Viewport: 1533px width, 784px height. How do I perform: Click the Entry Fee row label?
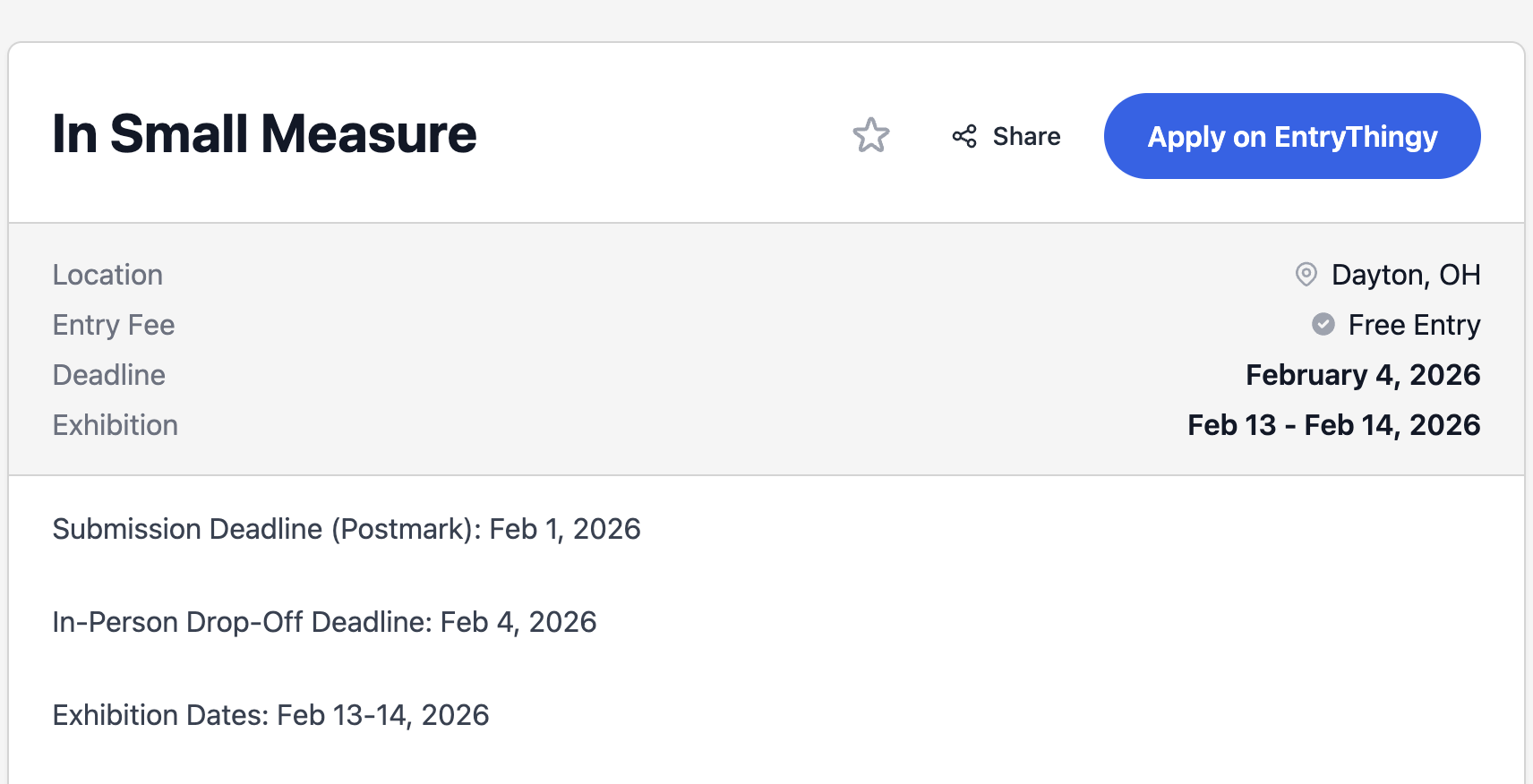click(x=114, y=325)
